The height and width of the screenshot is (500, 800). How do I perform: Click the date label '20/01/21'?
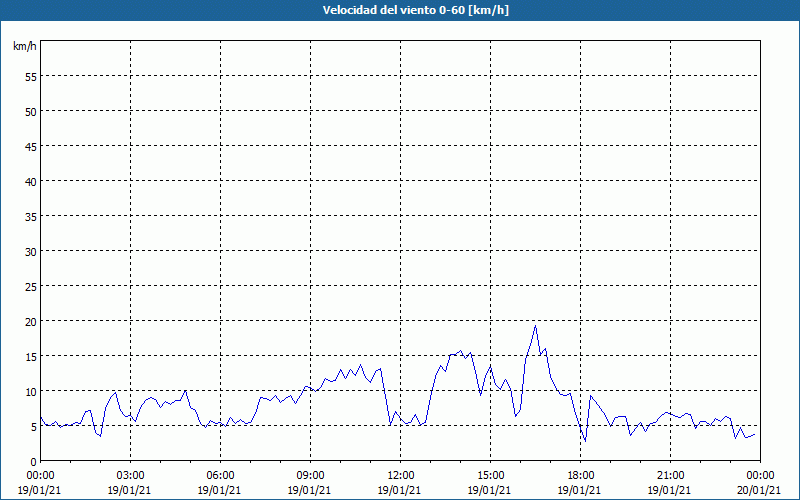click(x=759, y=490)
